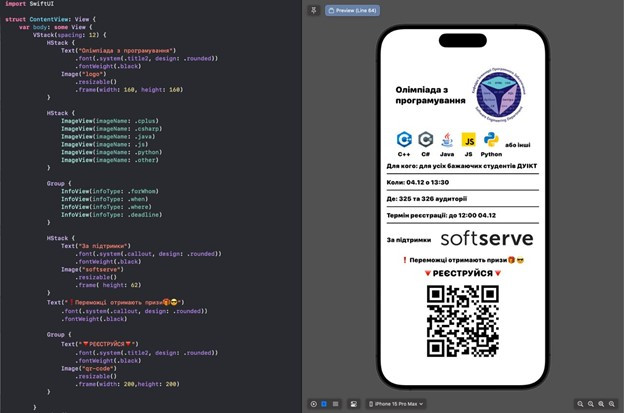Open the iPhone 15 Pro Max device dropdown
Viewport: 624px width, 413px height.
pyautogui.click(x=396, y=404)
